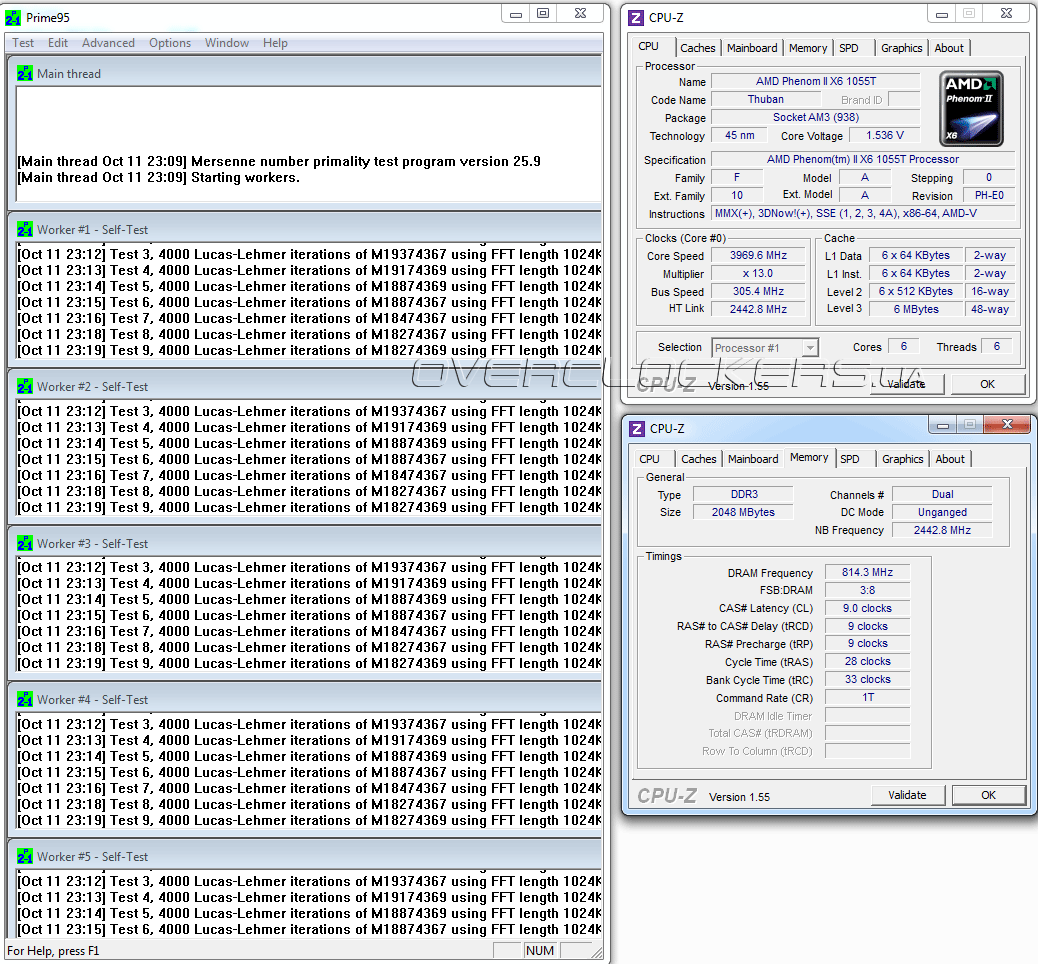Click the DRAM Frequency 814.3 MHz value
The width and height of the screenshot is (1038, 964).
(x=867, y=573)
